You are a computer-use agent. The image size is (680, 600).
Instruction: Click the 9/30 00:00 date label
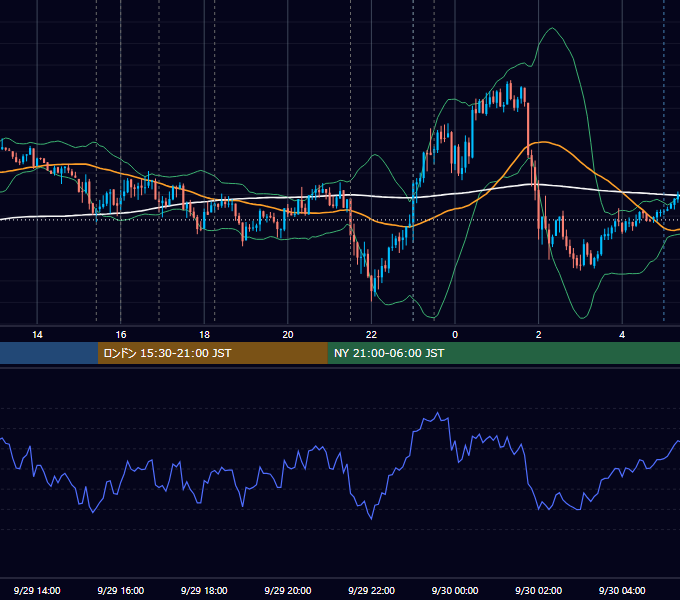[455, 590]
